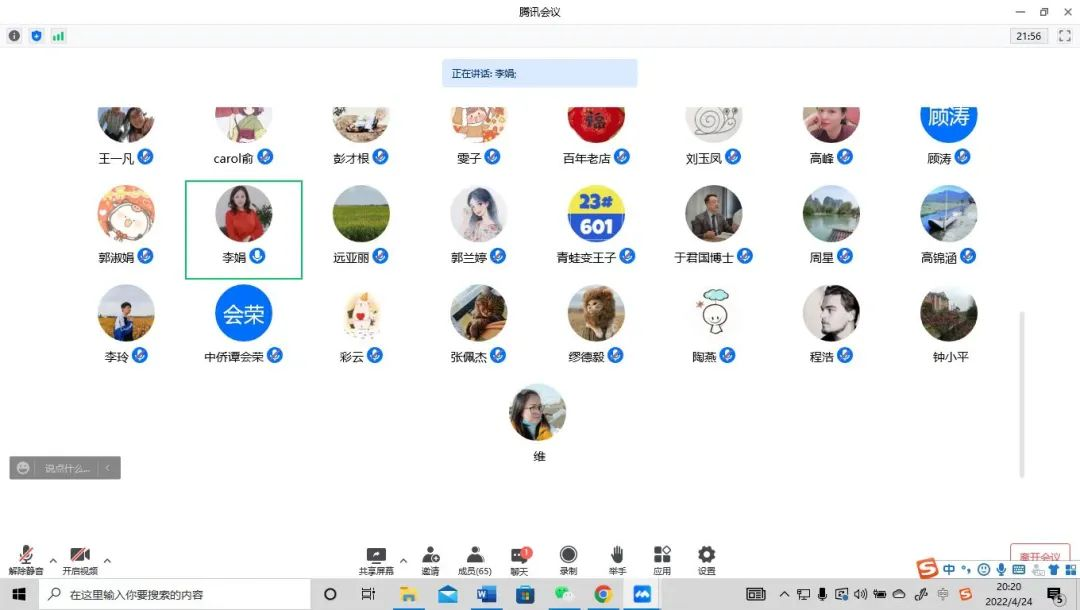Open the 成员(65) members list
This screenshot has width=1080, height=610.
pos(475,557)
